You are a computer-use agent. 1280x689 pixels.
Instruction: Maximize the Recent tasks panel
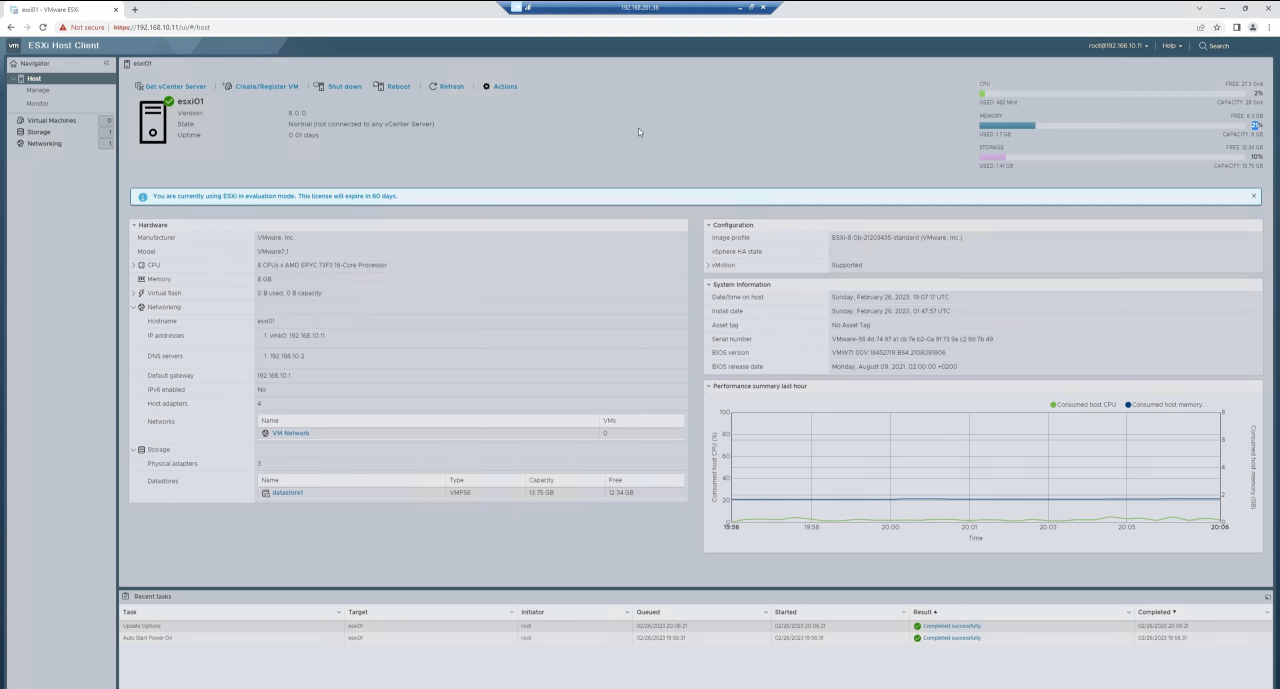pos(1267,597)
